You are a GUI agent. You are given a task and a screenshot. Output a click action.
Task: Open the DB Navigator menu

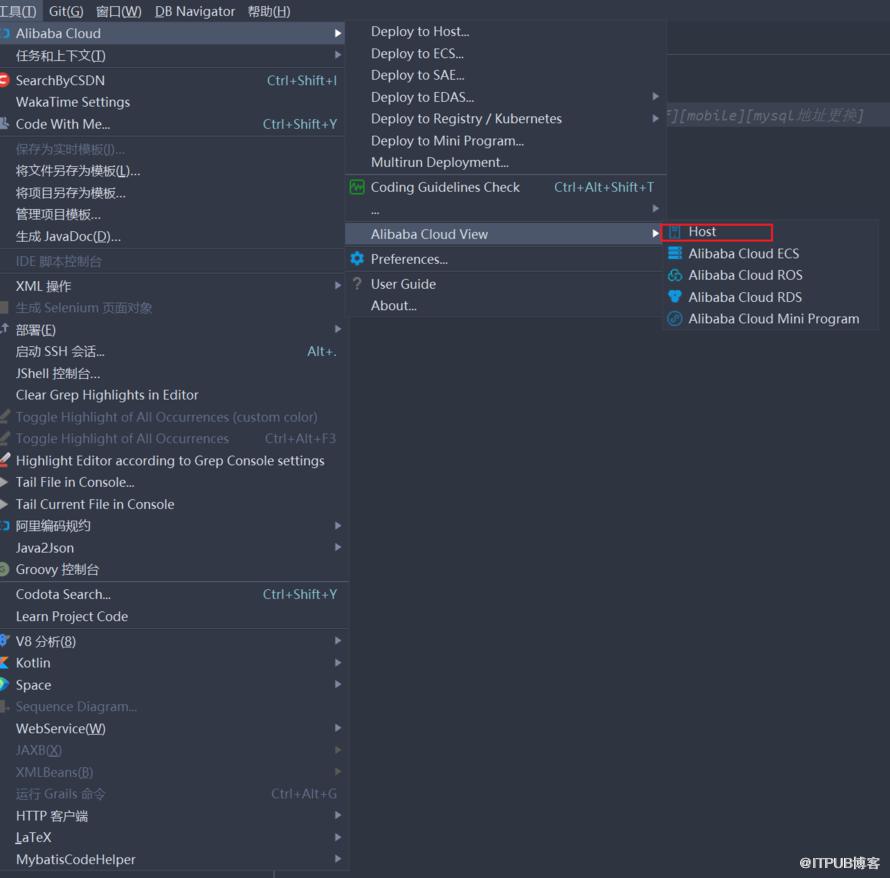click(195, 11)
